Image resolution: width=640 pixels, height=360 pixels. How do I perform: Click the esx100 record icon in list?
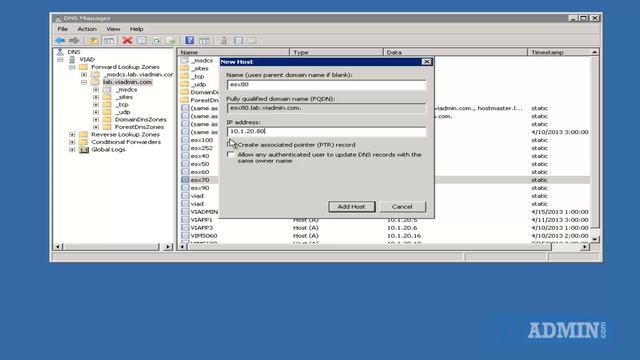185,140
